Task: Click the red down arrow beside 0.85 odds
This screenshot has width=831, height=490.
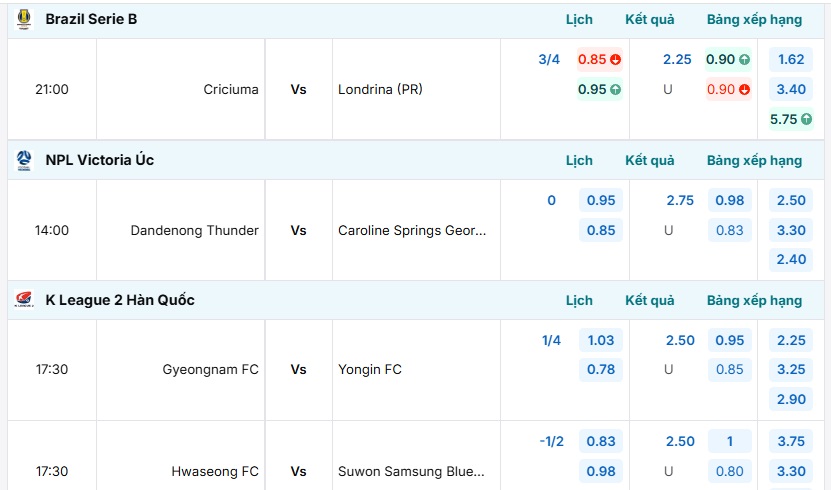Action: pyautogui.click(x=615, y=59)
